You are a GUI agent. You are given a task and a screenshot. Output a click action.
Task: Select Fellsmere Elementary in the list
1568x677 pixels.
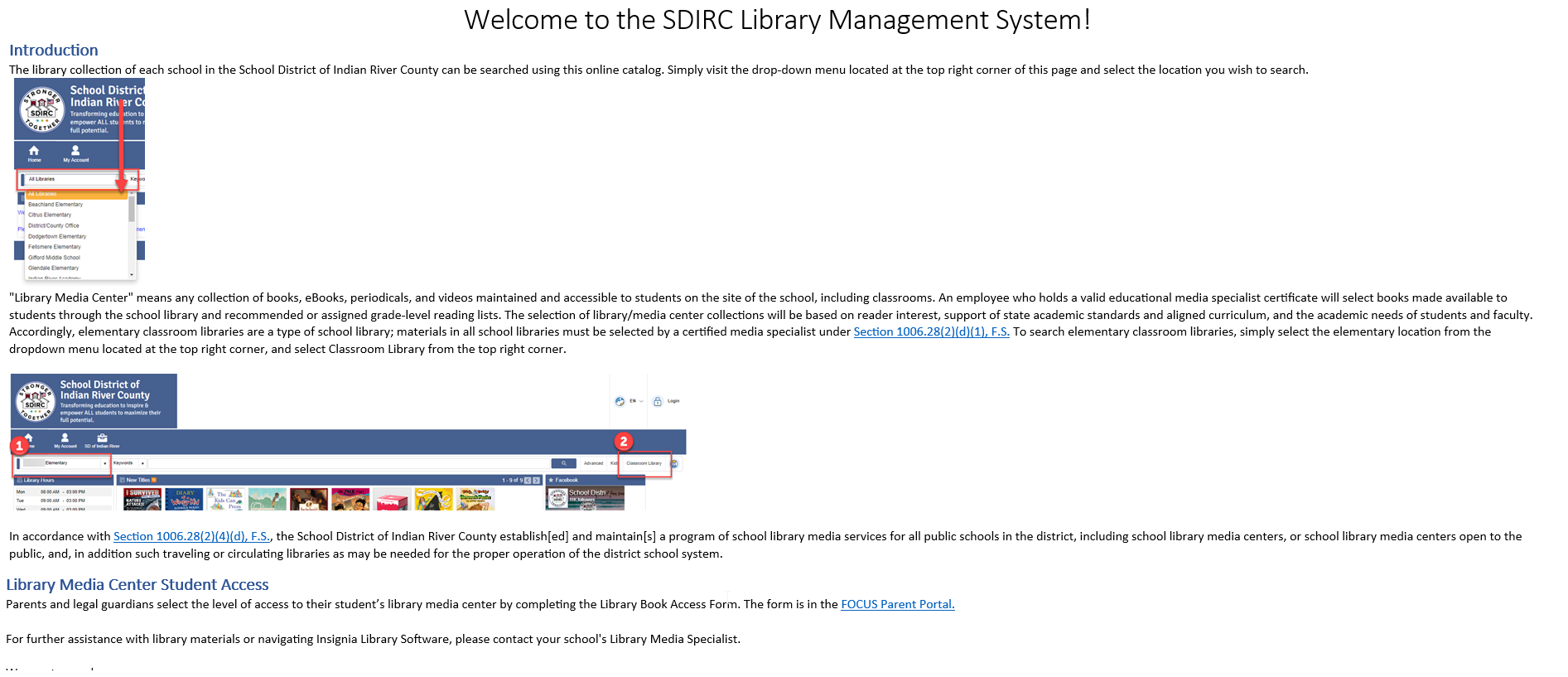[x=55, y=247]
